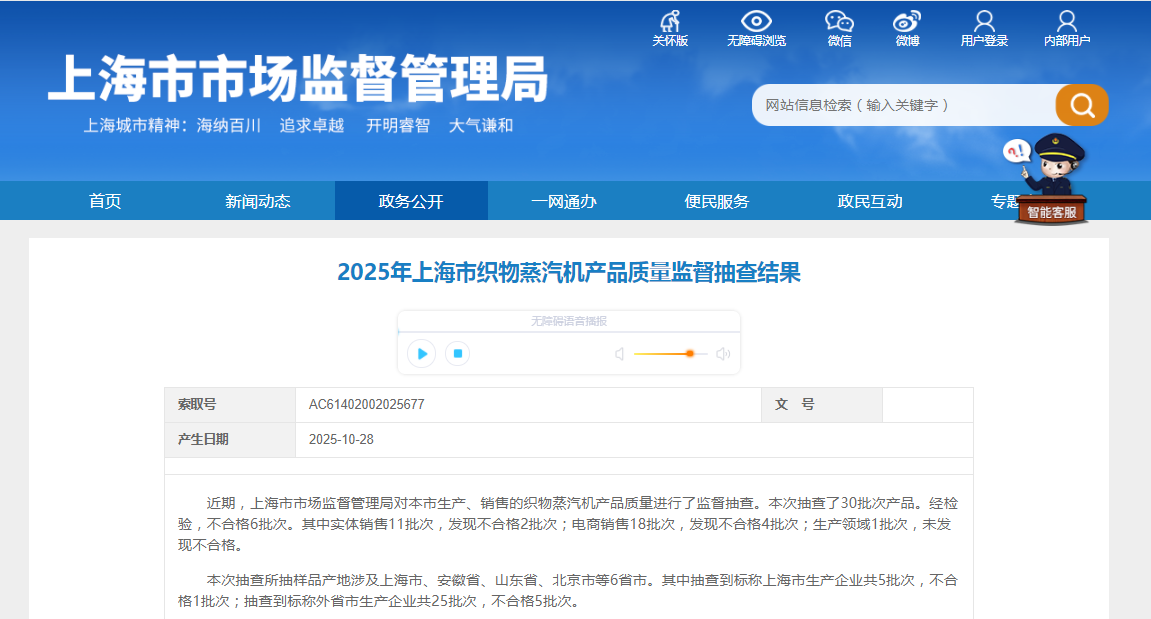Click the 用户登录 user login icon
Image resolution: width=1151 pixels, height=619 pixels.
(984, 27)
